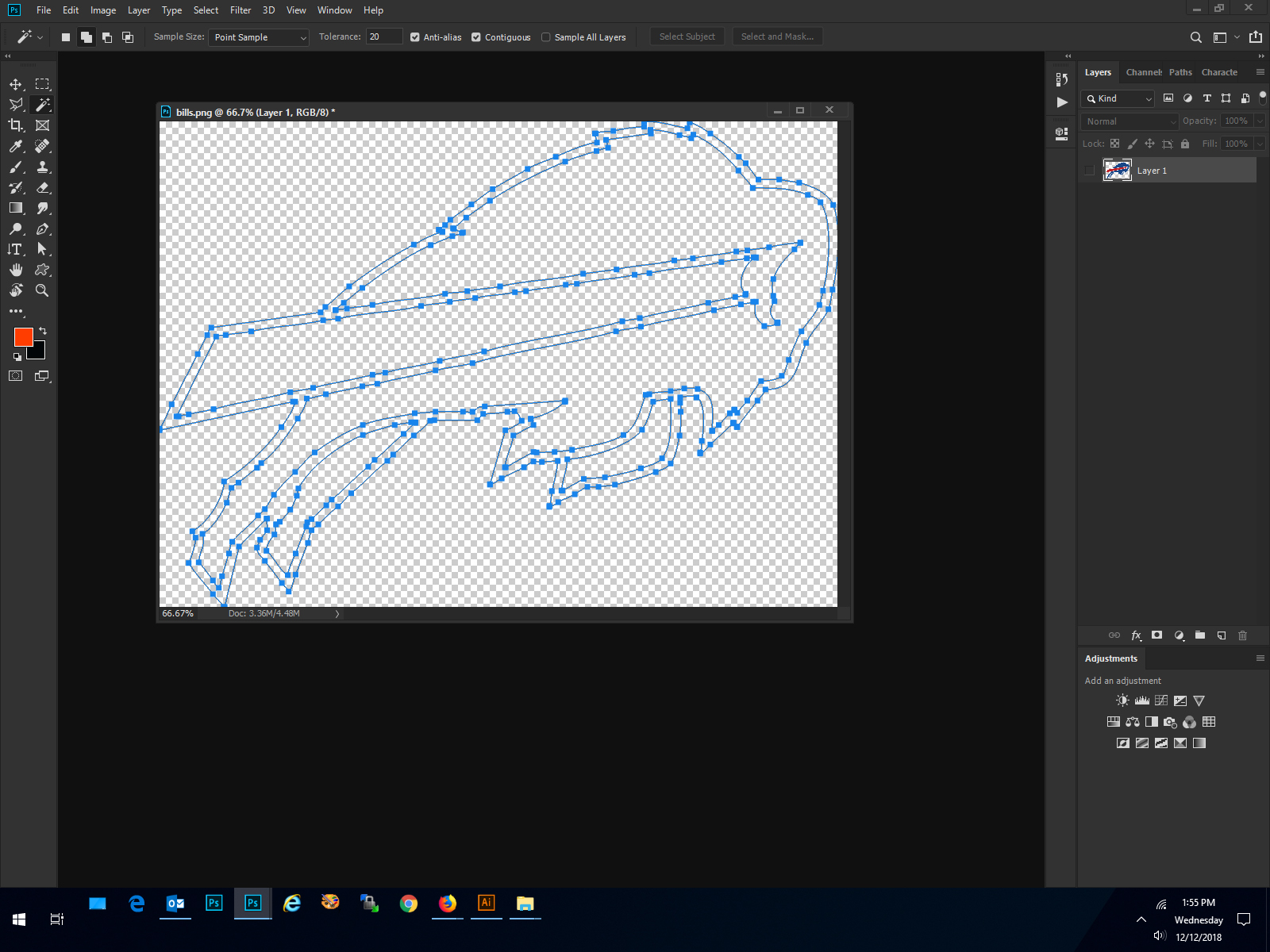Lock all with padlock icon

point(1185,144)
